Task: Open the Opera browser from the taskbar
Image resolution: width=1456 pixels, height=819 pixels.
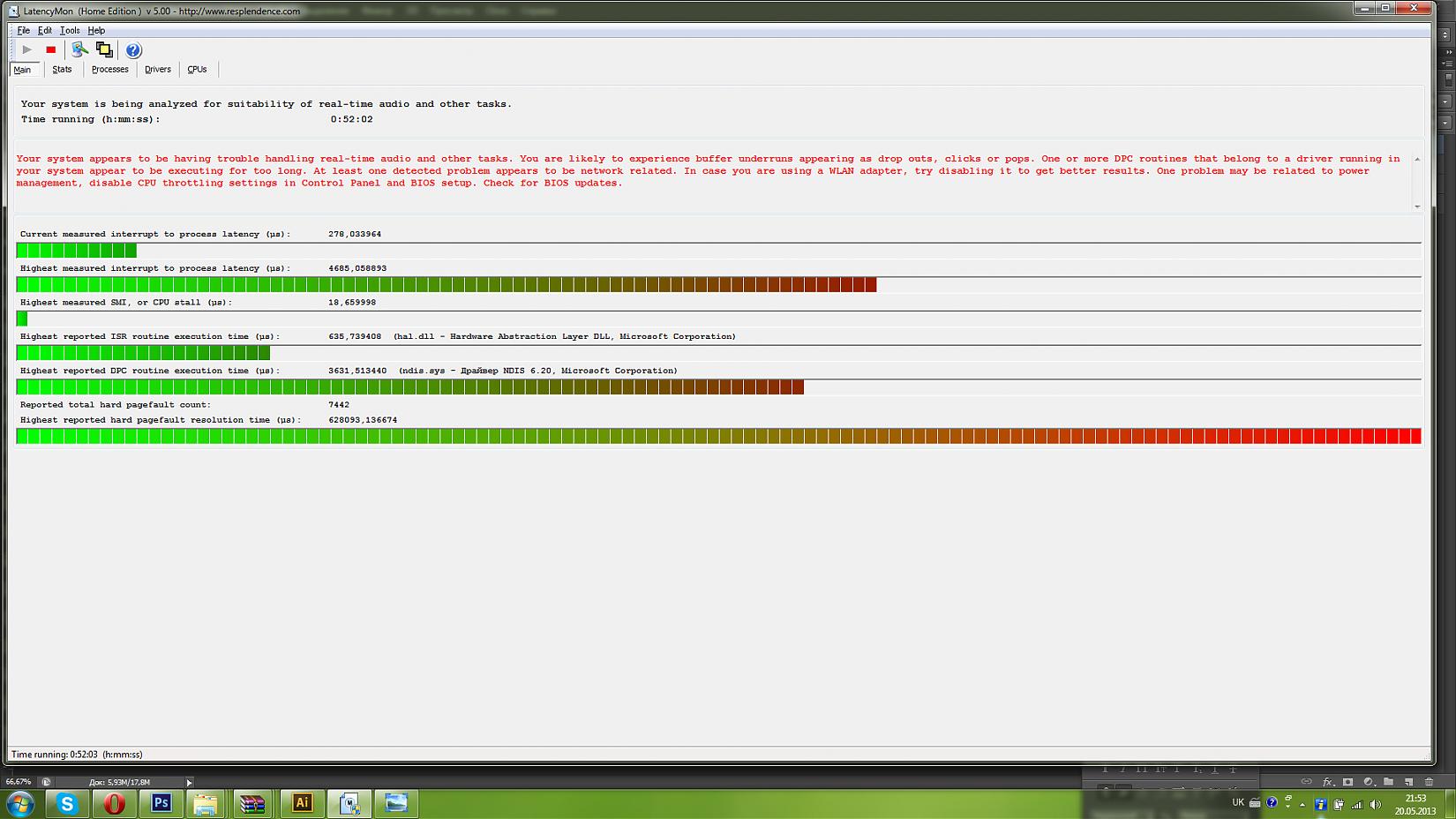Action: 114,803
